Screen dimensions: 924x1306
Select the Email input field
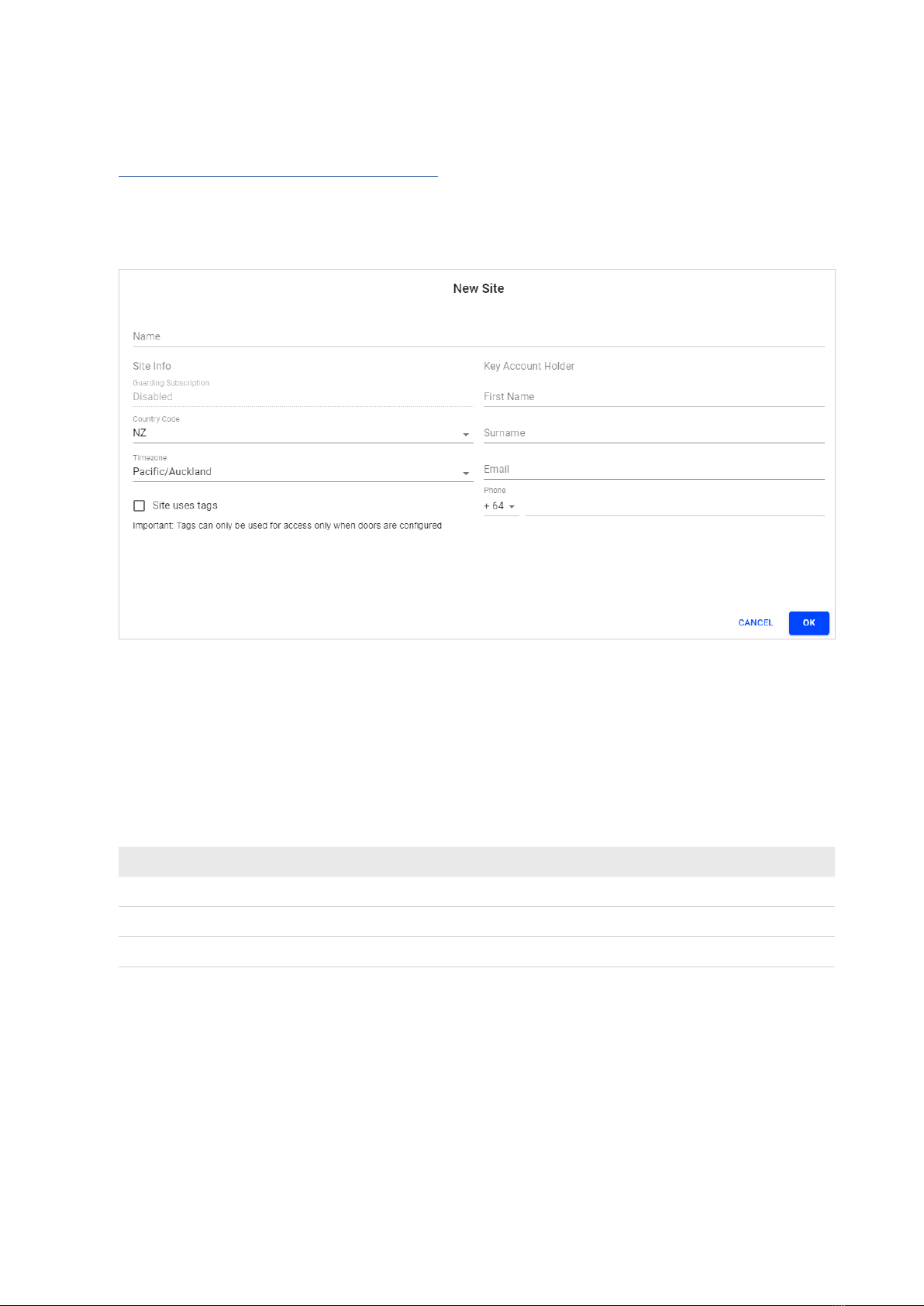653,470
